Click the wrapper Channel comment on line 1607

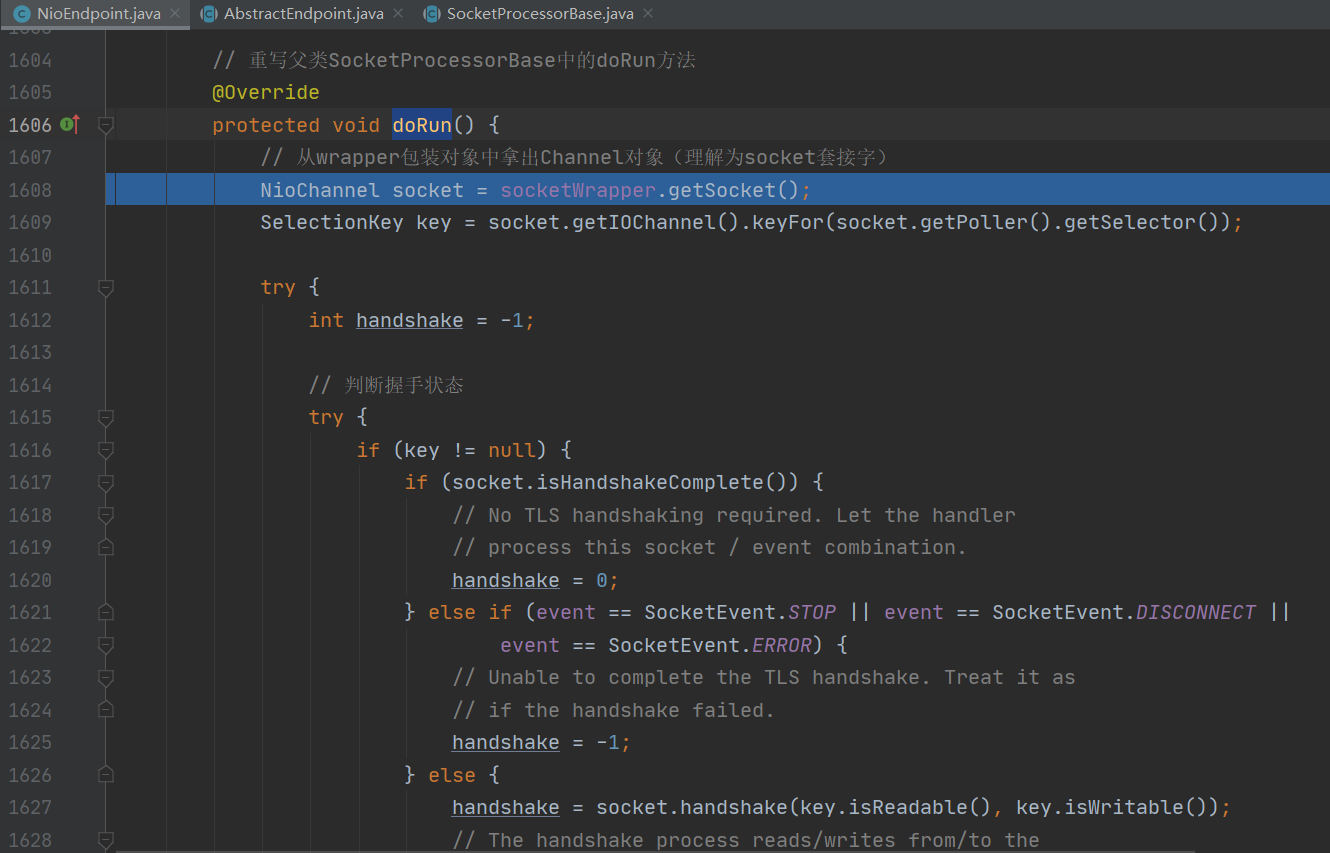click(x=575, y=157)
